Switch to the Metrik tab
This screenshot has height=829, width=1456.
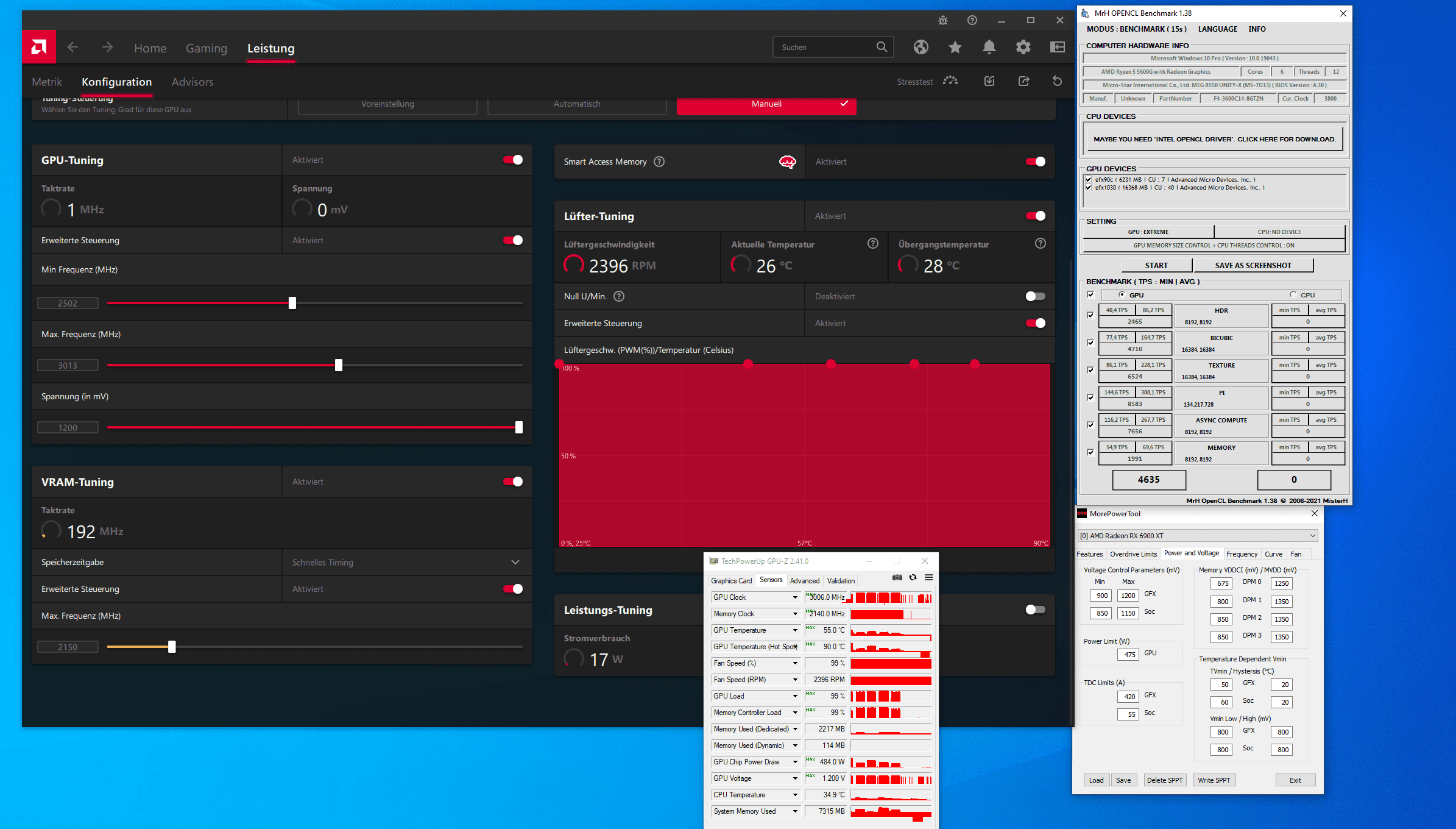point(47,82)
